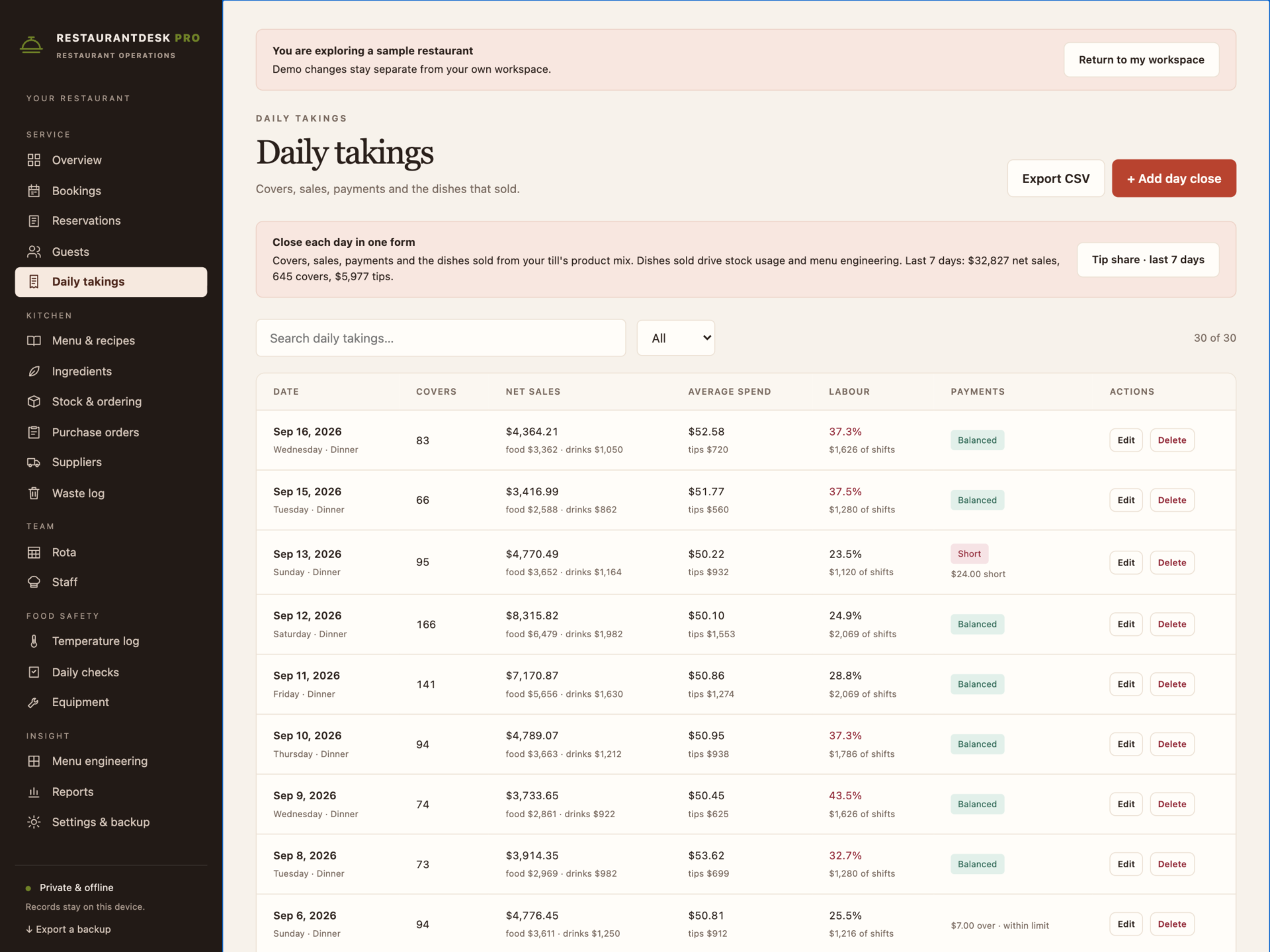Click the Average Spend column header

click(729, 391)
